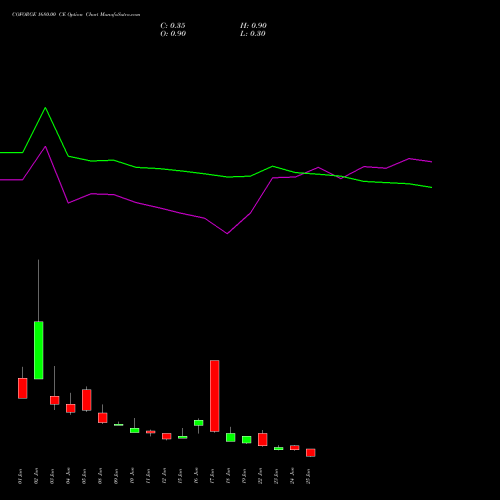Click the '10 Jun' date axis label
The height and width of the screenshot is (500, 500).
coord(132,476)
